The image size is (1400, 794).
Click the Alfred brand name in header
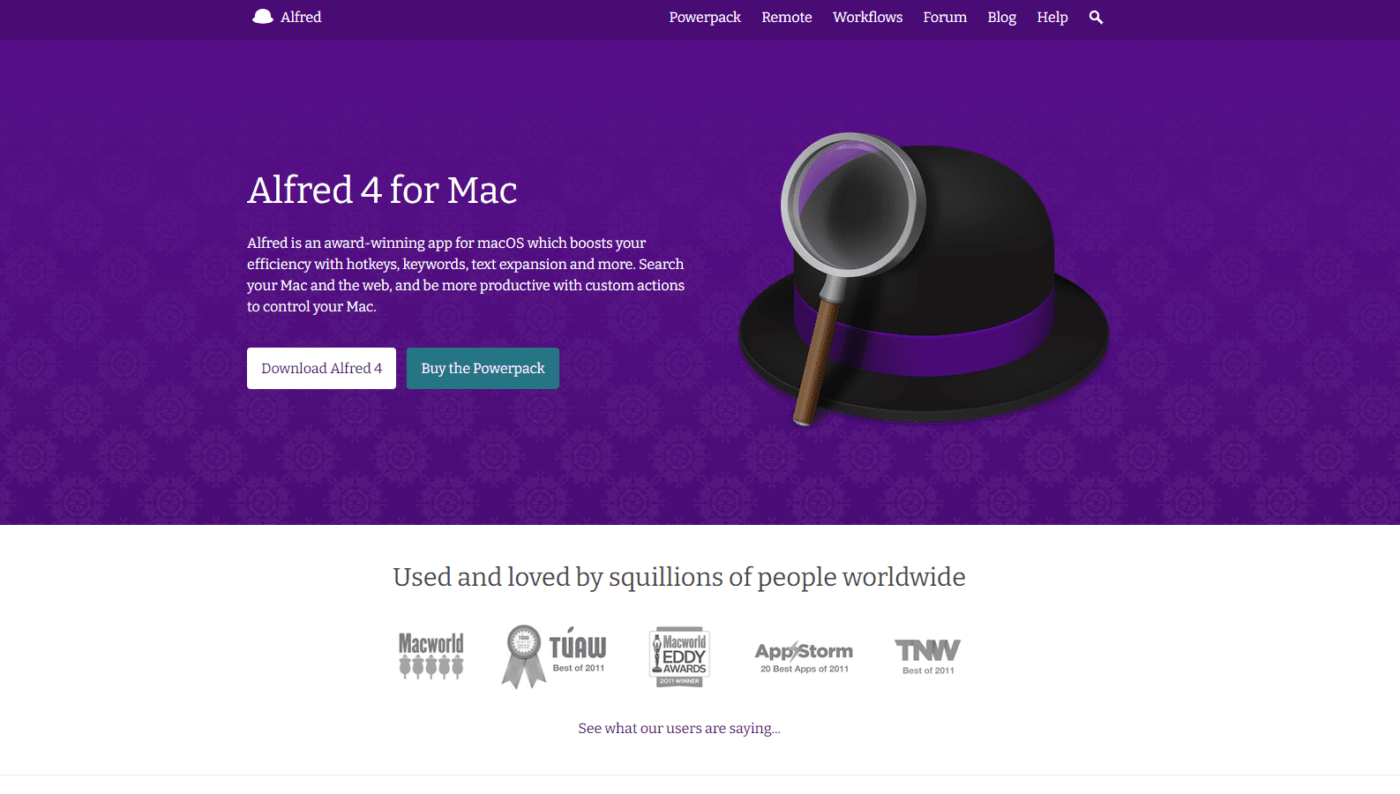301,17
